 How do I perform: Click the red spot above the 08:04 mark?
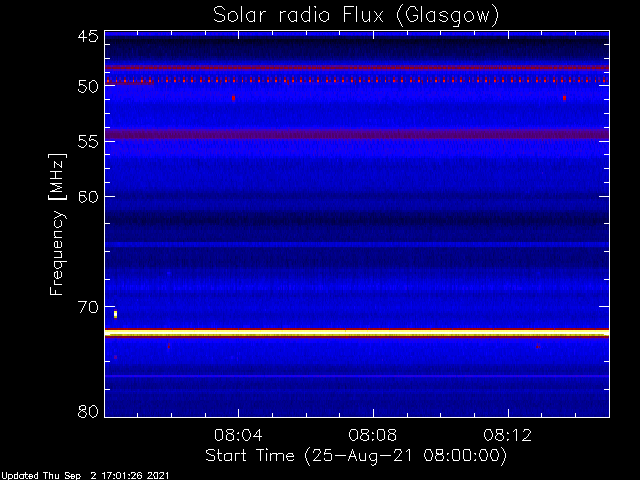(233, 98)
